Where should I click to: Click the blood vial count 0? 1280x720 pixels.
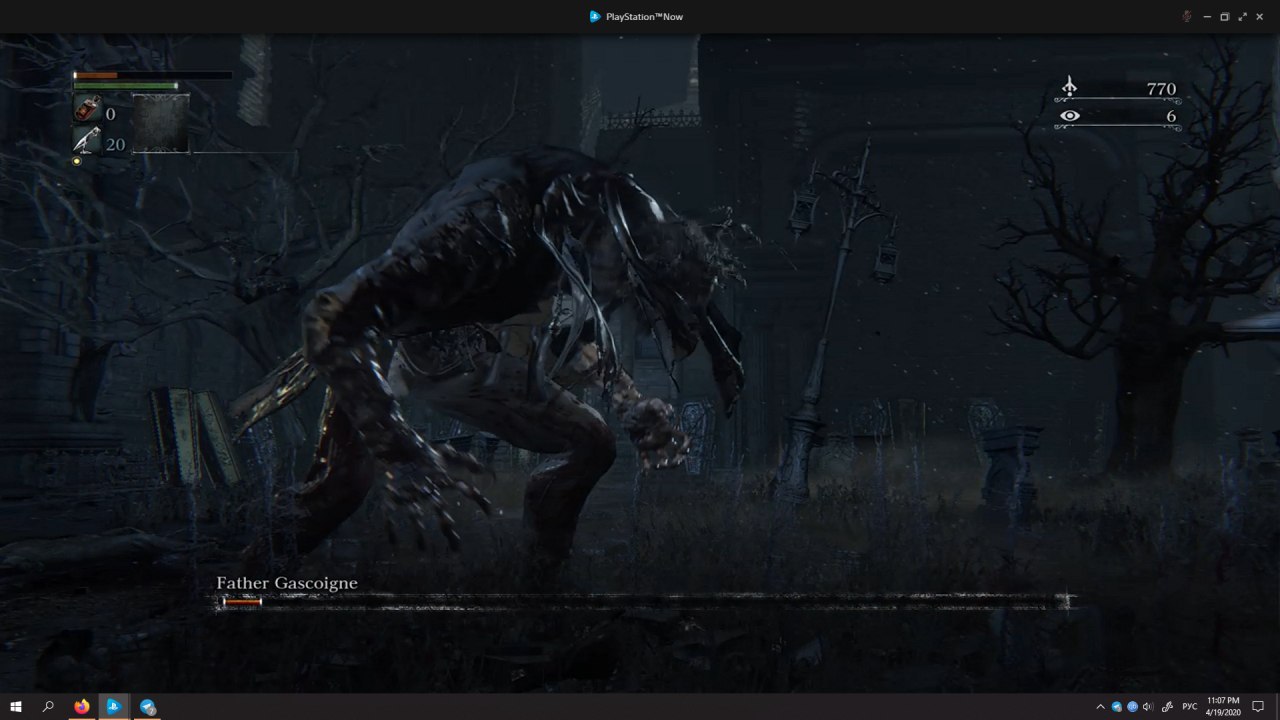(x=111, y=114)
